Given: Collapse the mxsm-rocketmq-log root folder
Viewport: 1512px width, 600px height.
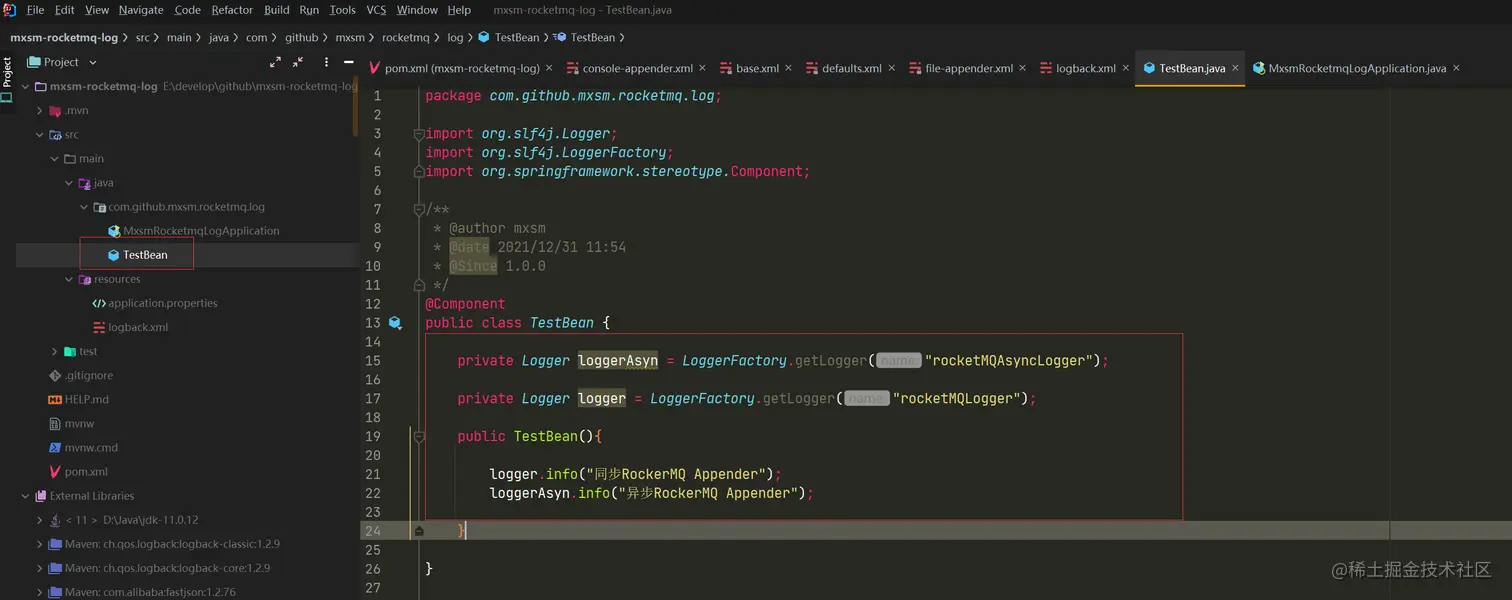Looking at the screenshot, I should pyautogui.click(x=25, y=86).
